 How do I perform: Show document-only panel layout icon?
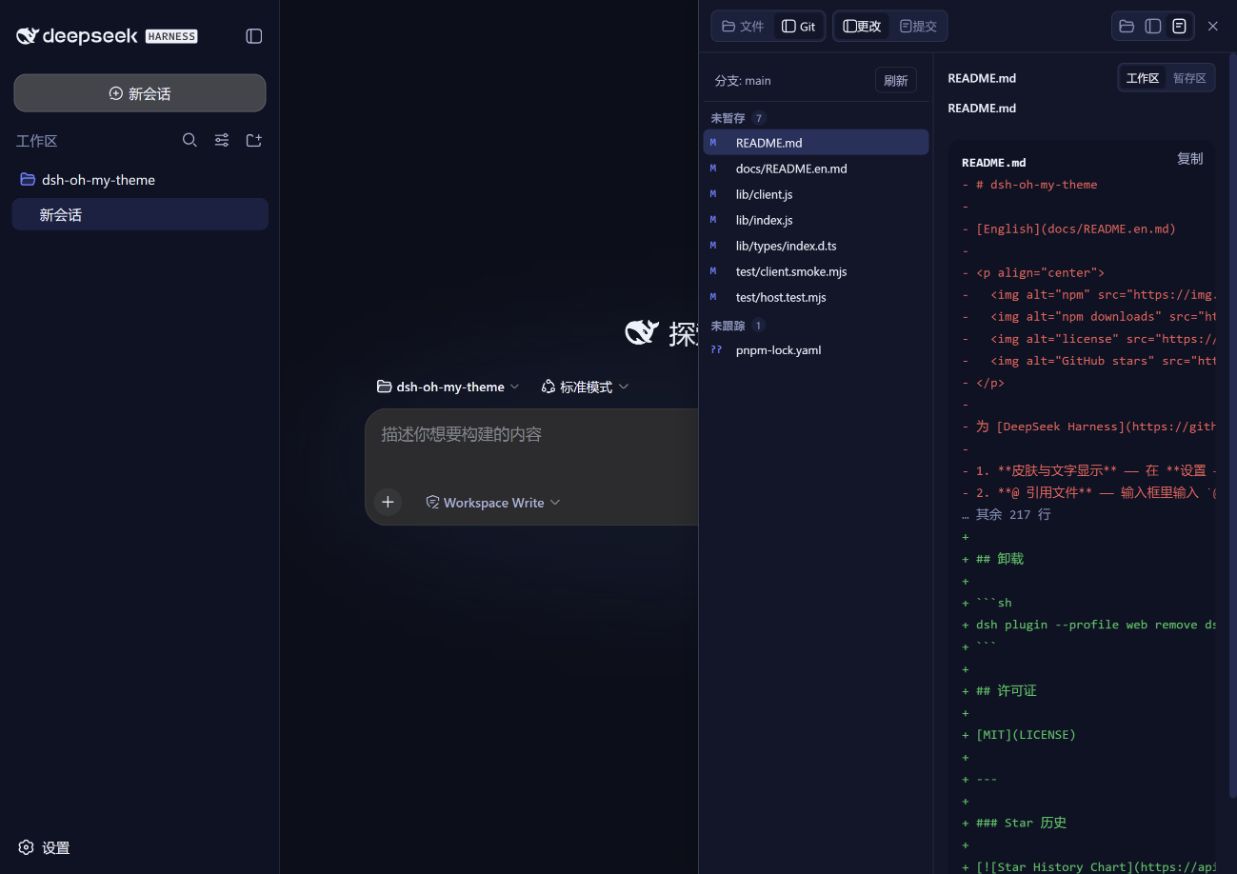(1179, 26)
